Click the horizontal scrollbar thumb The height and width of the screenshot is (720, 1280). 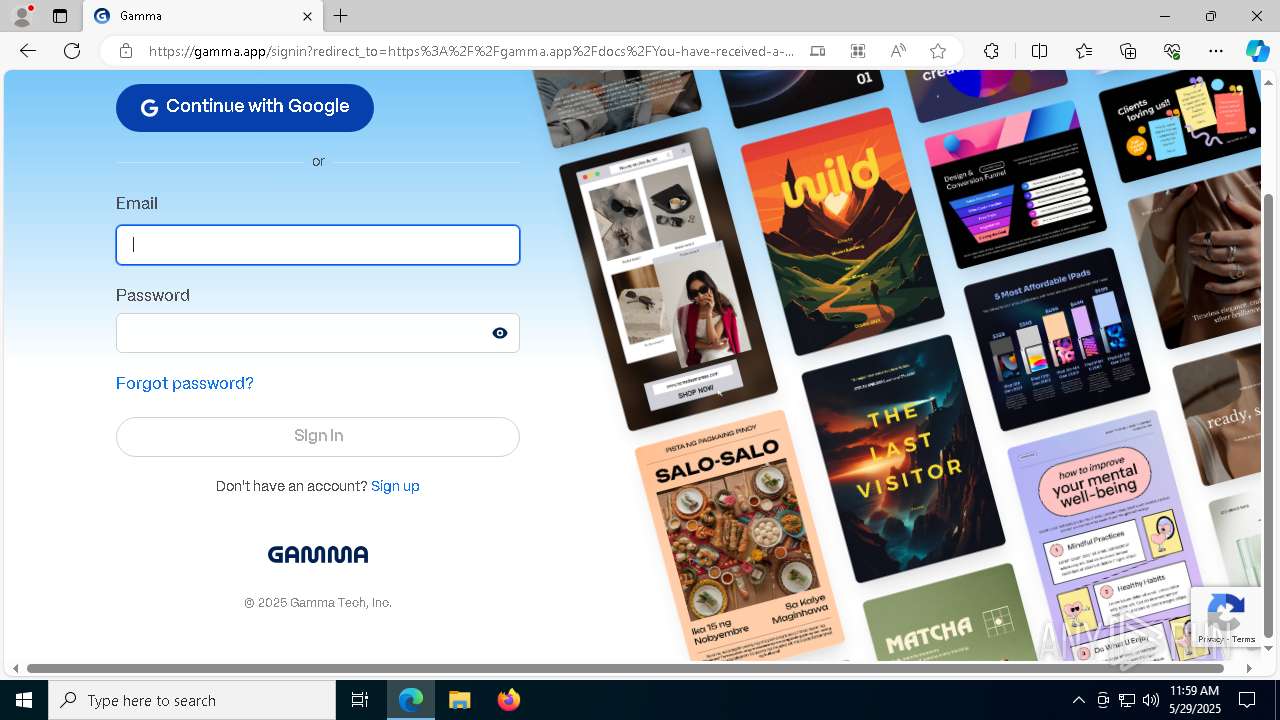click(x=625, y=668)
